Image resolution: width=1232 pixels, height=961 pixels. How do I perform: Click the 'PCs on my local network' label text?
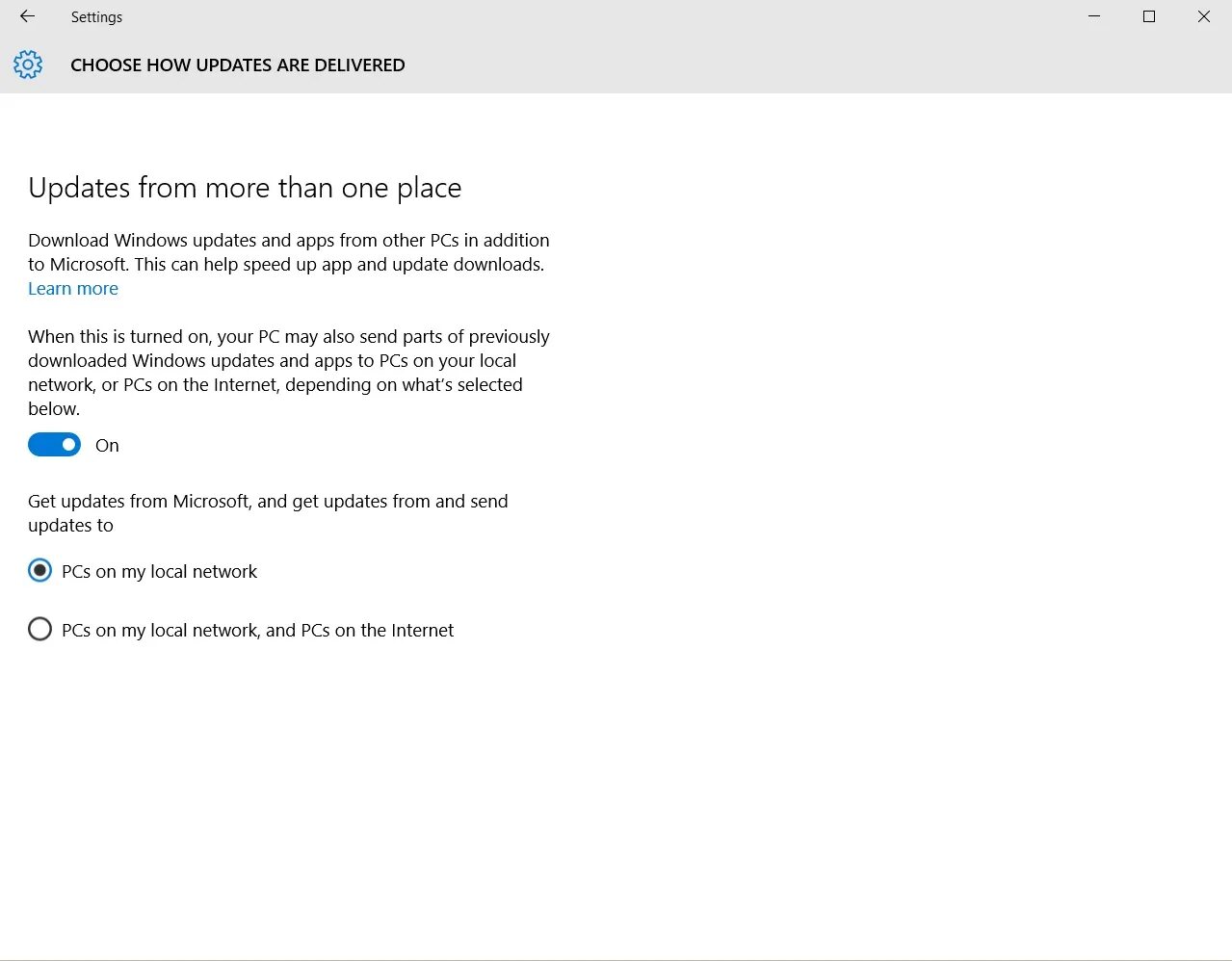click(x=159, y=572)
